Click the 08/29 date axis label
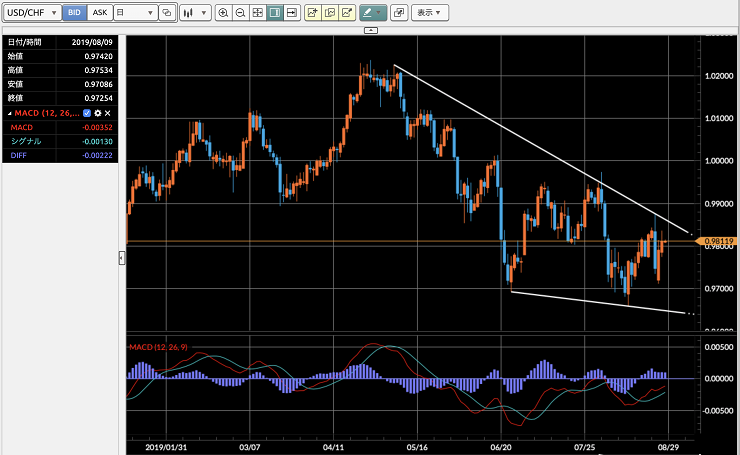The height and width of the screenshot is (455, 740). (668, 447)
